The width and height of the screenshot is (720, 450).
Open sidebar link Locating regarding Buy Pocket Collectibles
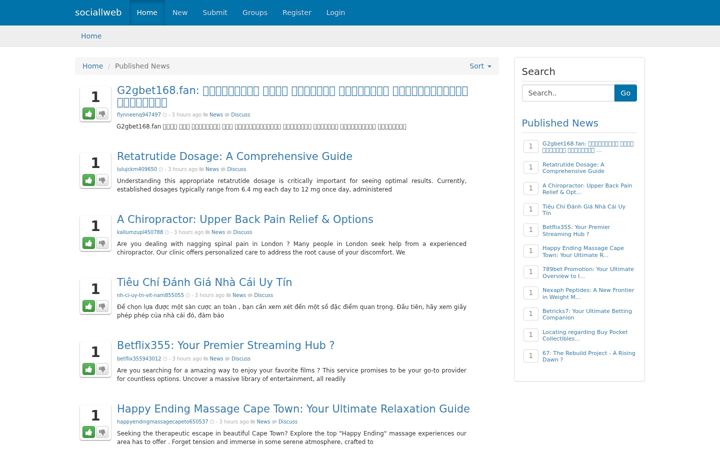pos(585,335)
